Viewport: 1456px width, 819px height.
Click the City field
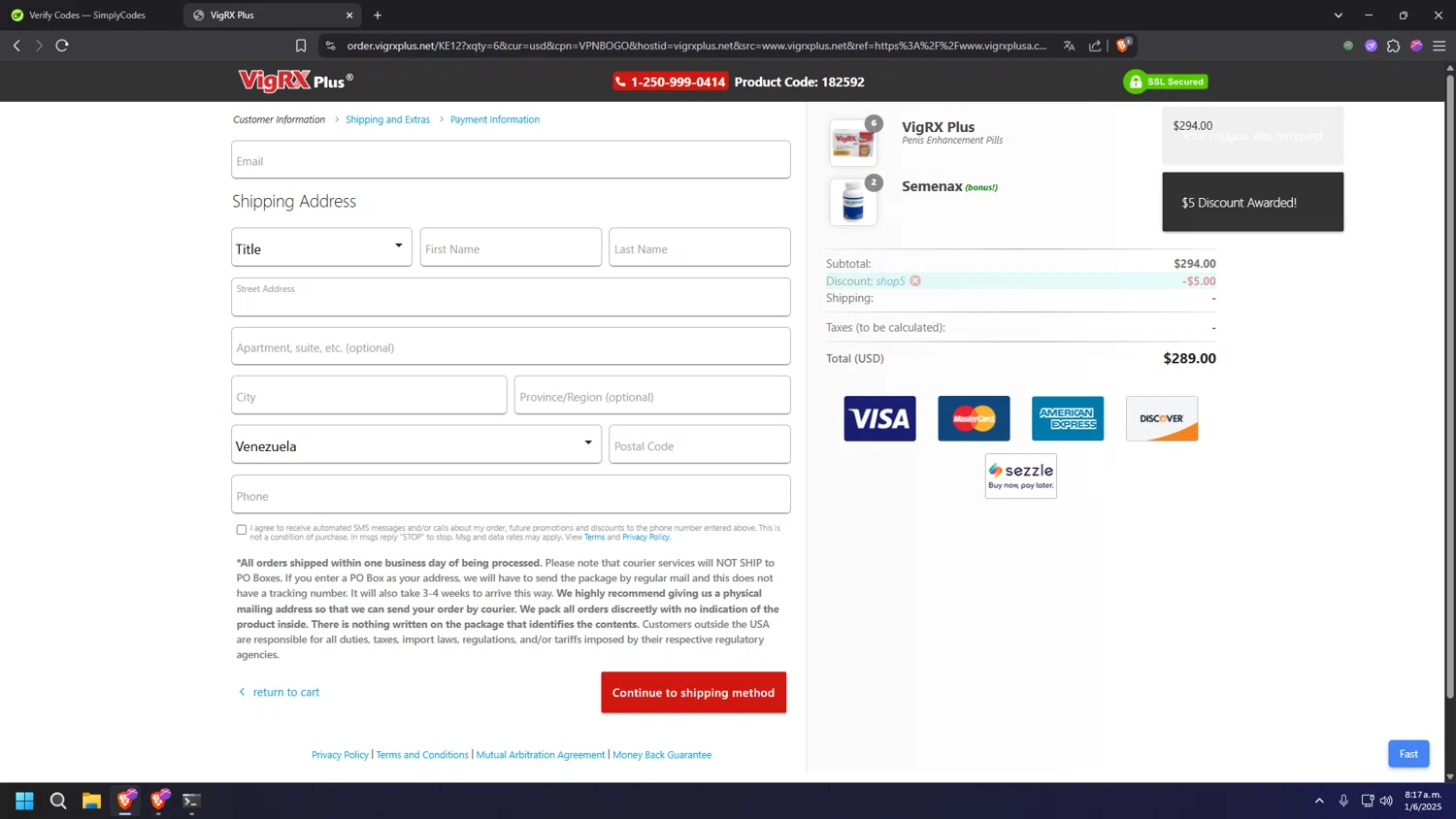369,395
